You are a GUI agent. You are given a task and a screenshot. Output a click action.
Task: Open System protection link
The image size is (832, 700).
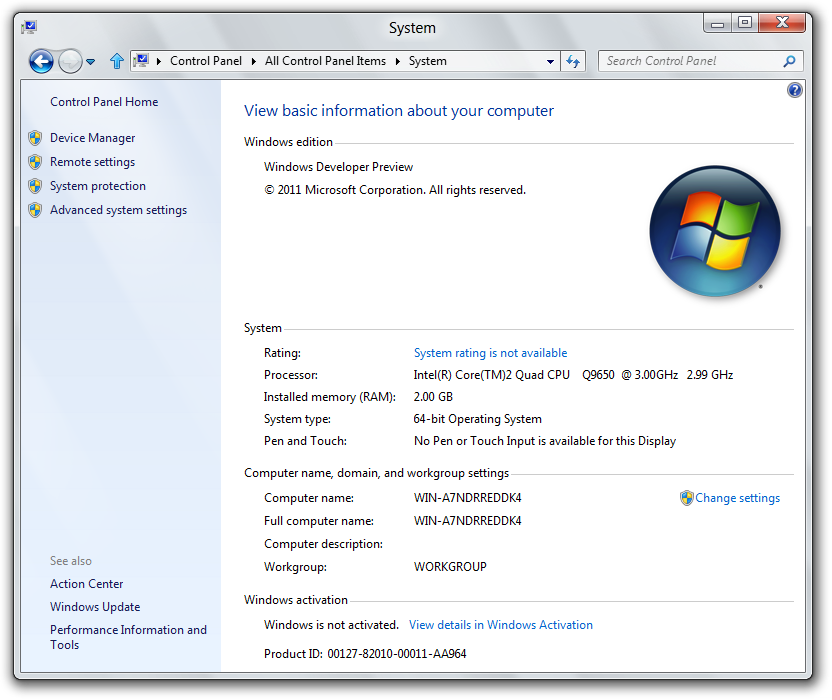point(98,186)
